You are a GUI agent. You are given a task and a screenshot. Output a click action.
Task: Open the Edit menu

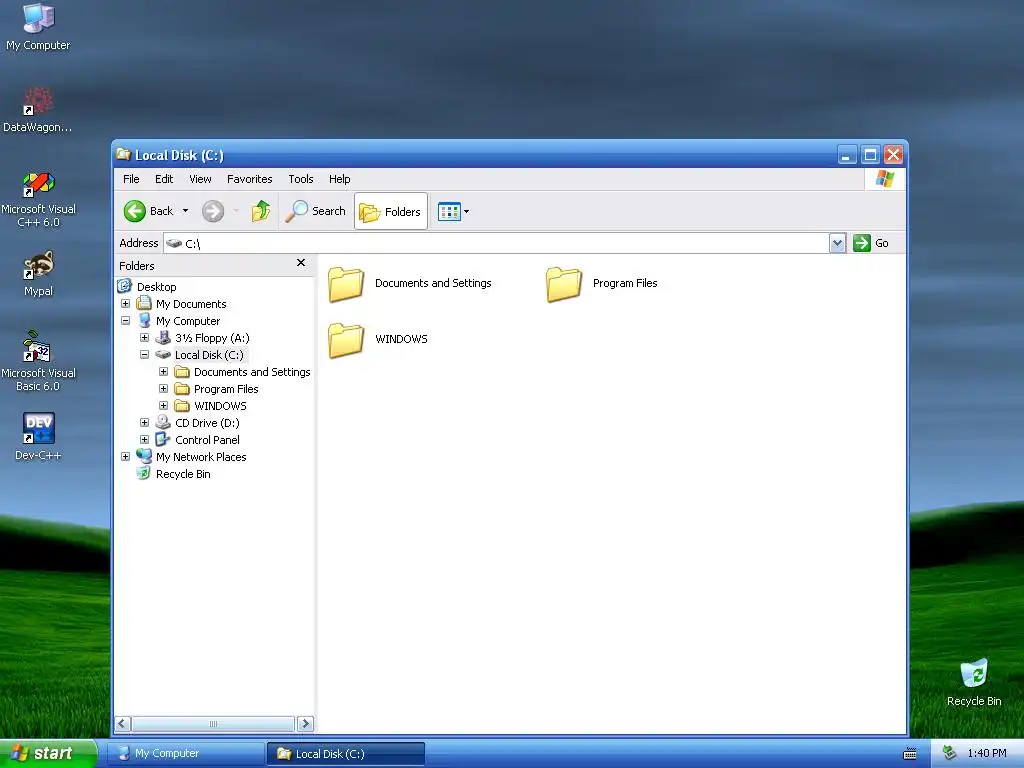click(164, 179)
